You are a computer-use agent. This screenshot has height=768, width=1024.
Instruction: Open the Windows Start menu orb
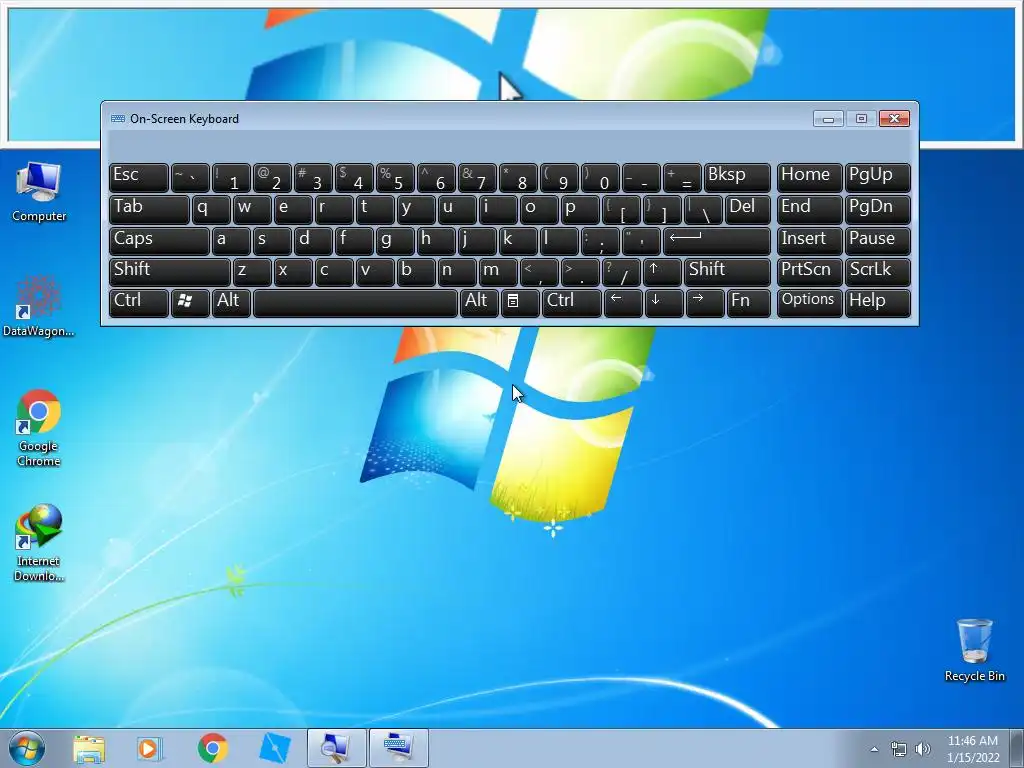pos(27,748)
